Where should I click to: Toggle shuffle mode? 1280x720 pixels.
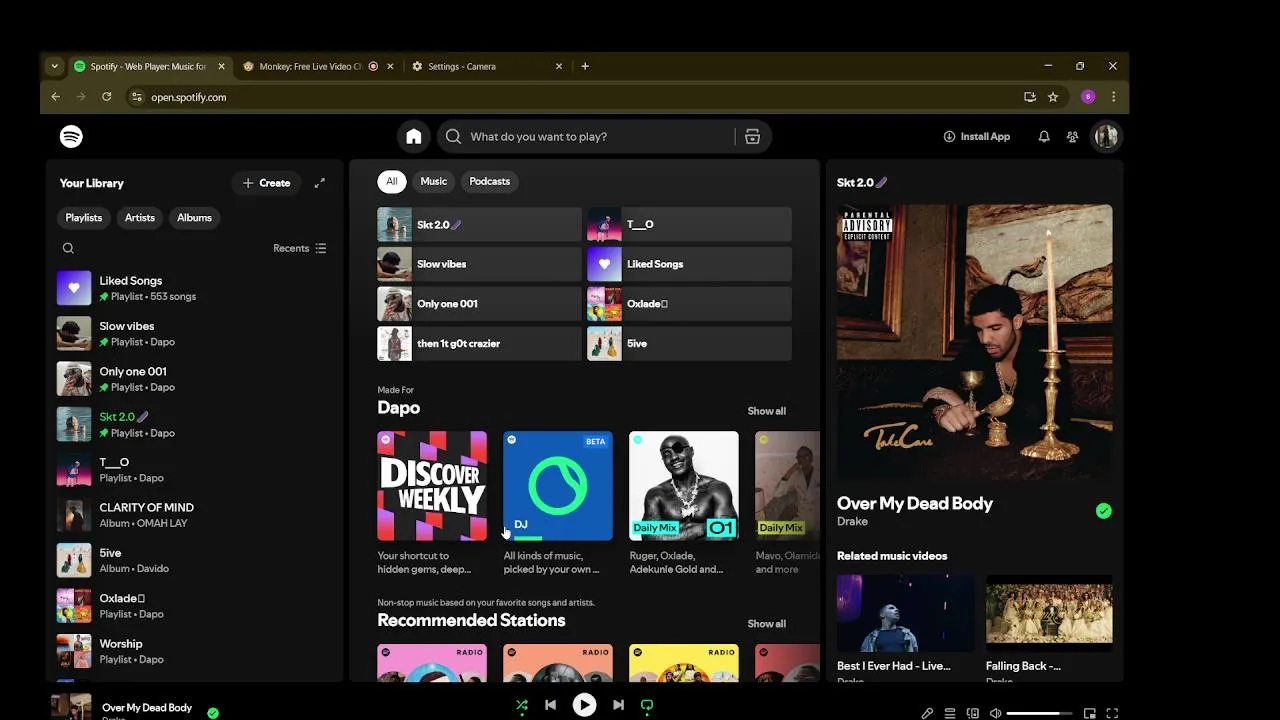click(x=521, y=705)
